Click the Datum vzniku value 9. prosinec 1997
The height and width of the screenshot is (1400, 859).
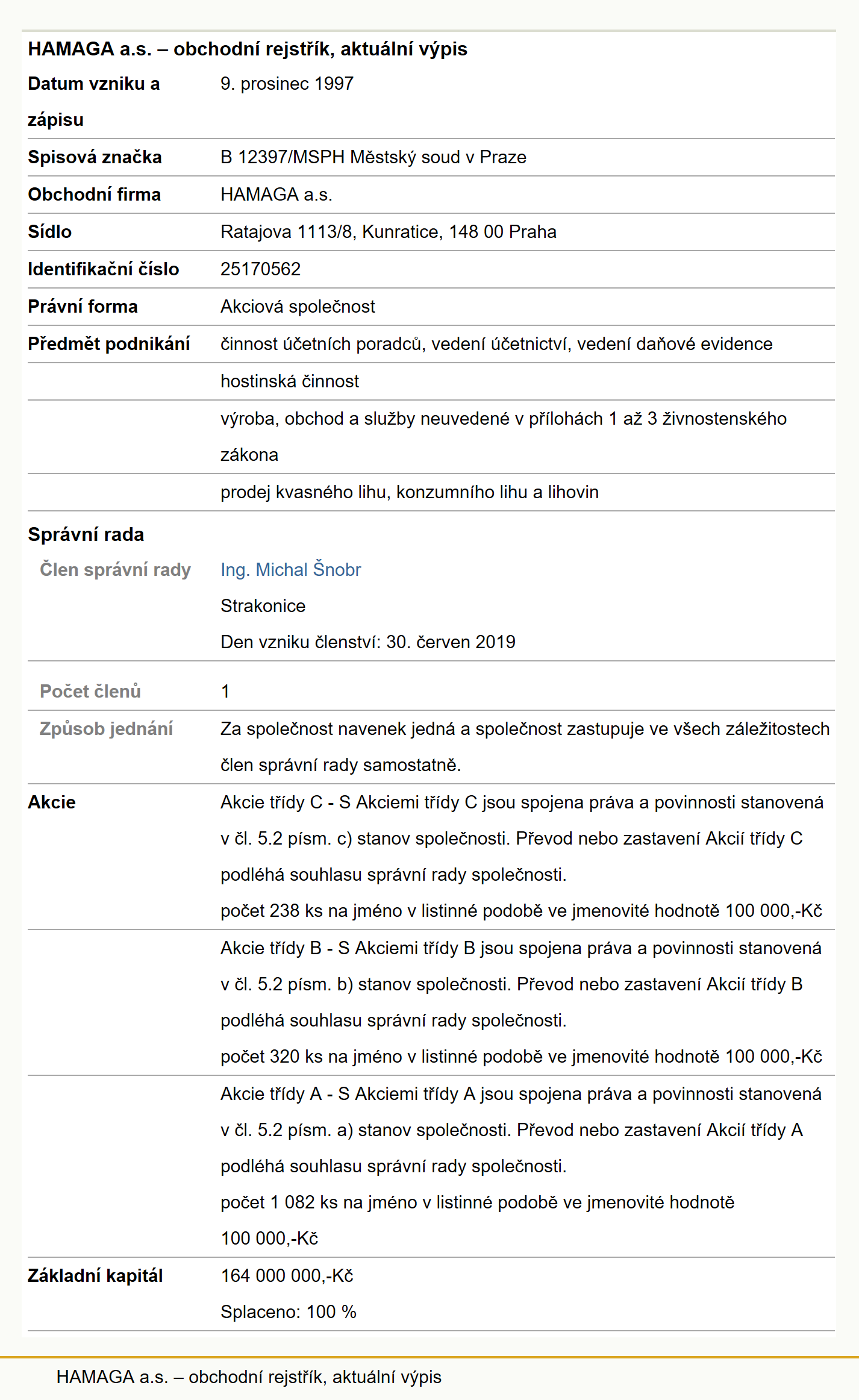coord(287,84)
